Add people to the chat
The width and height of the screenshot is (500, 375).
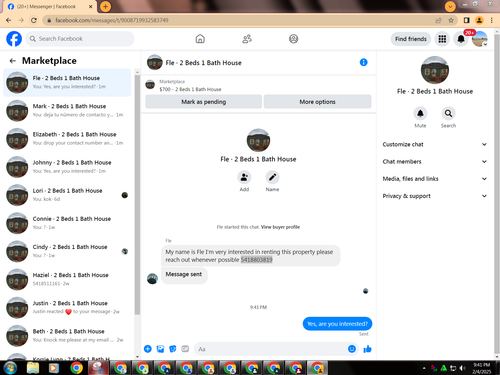coord(244,177)
